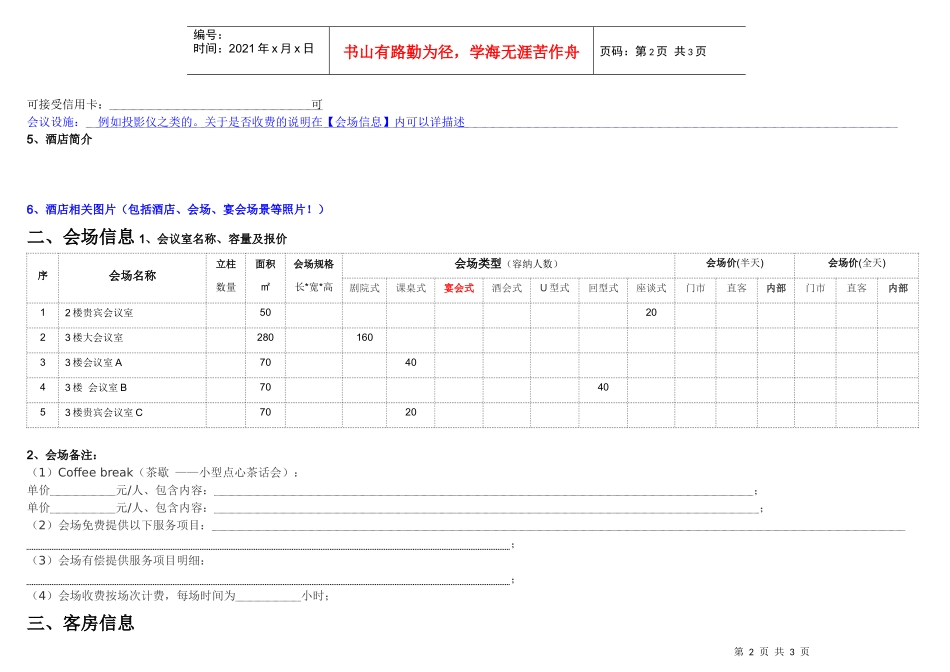Click the footer page number 第2页 共3页
Viewport: 950px width, 672px height.
(772, 652)
